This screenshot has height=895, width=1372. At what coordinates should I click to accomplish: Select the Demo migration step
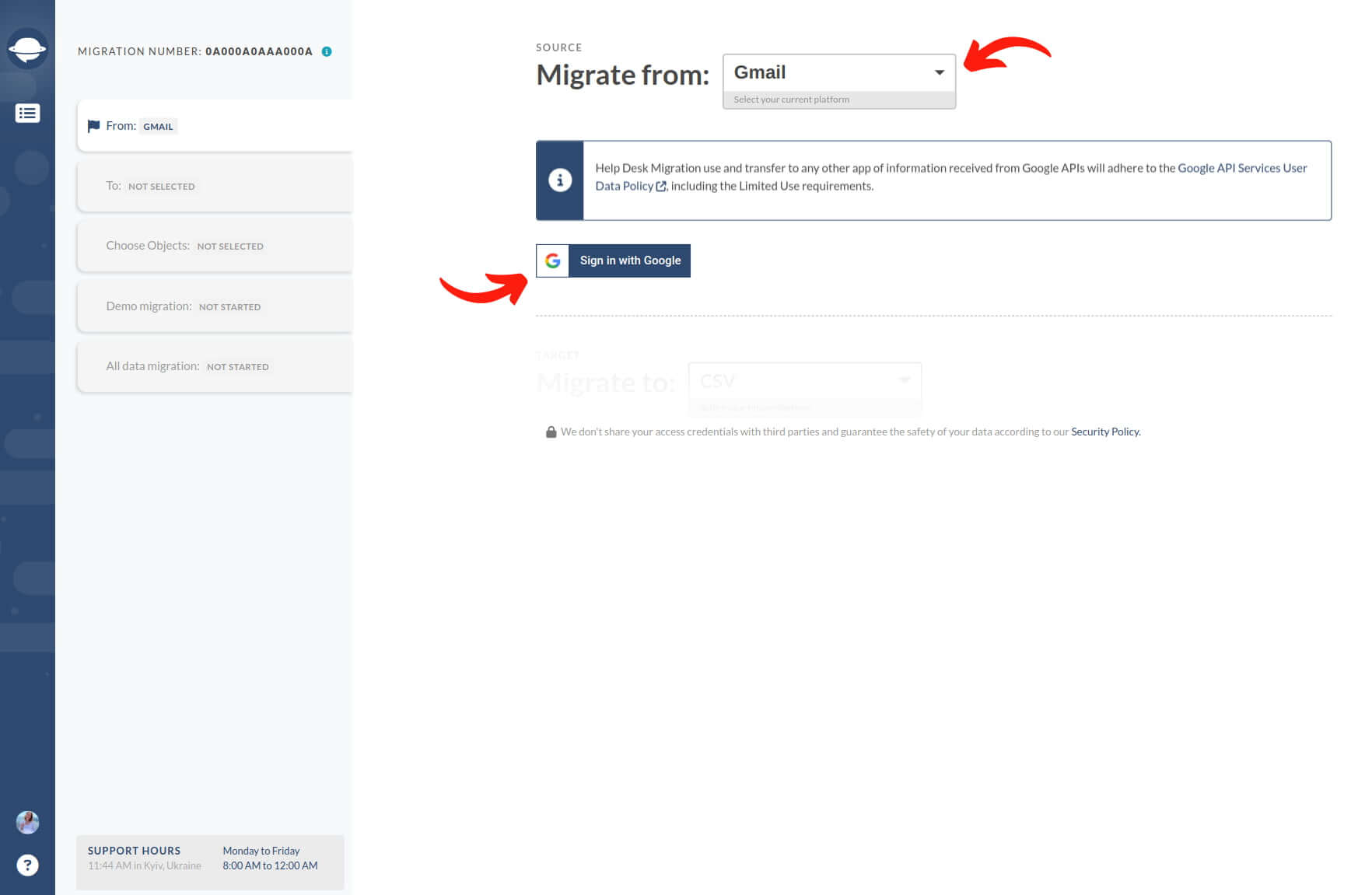(215, 306)
